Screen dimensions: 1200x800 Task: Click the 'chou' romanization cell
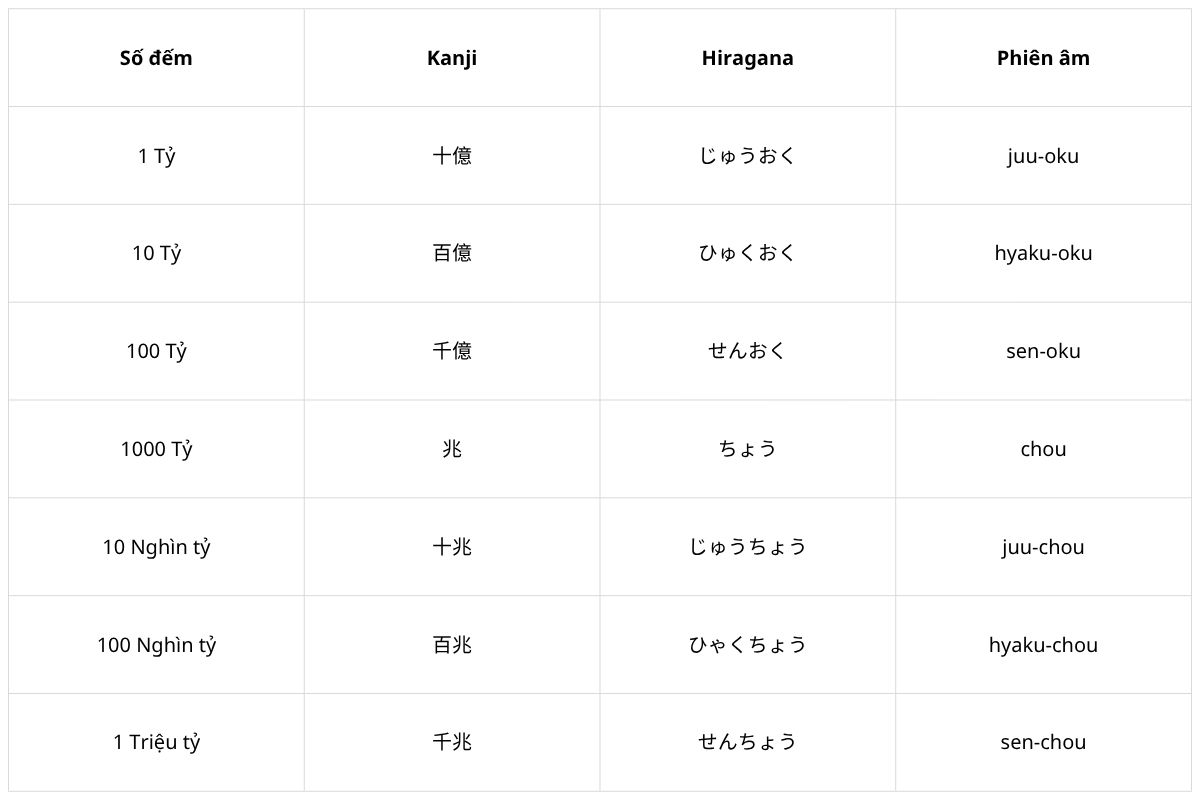pyautogui.click(x=1043, y=449)
